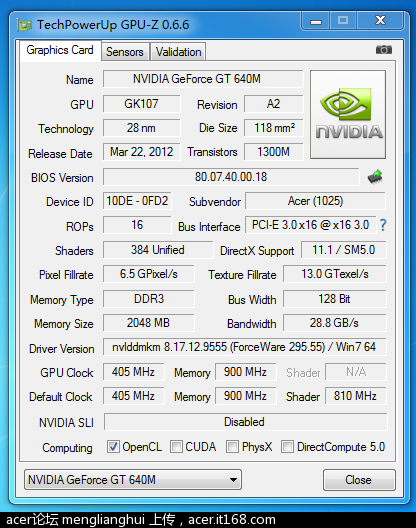The height and width of the screenshot is (528, 416).
Task: Toggle the PhysX checkbox
Action: (x=232, y=447)
